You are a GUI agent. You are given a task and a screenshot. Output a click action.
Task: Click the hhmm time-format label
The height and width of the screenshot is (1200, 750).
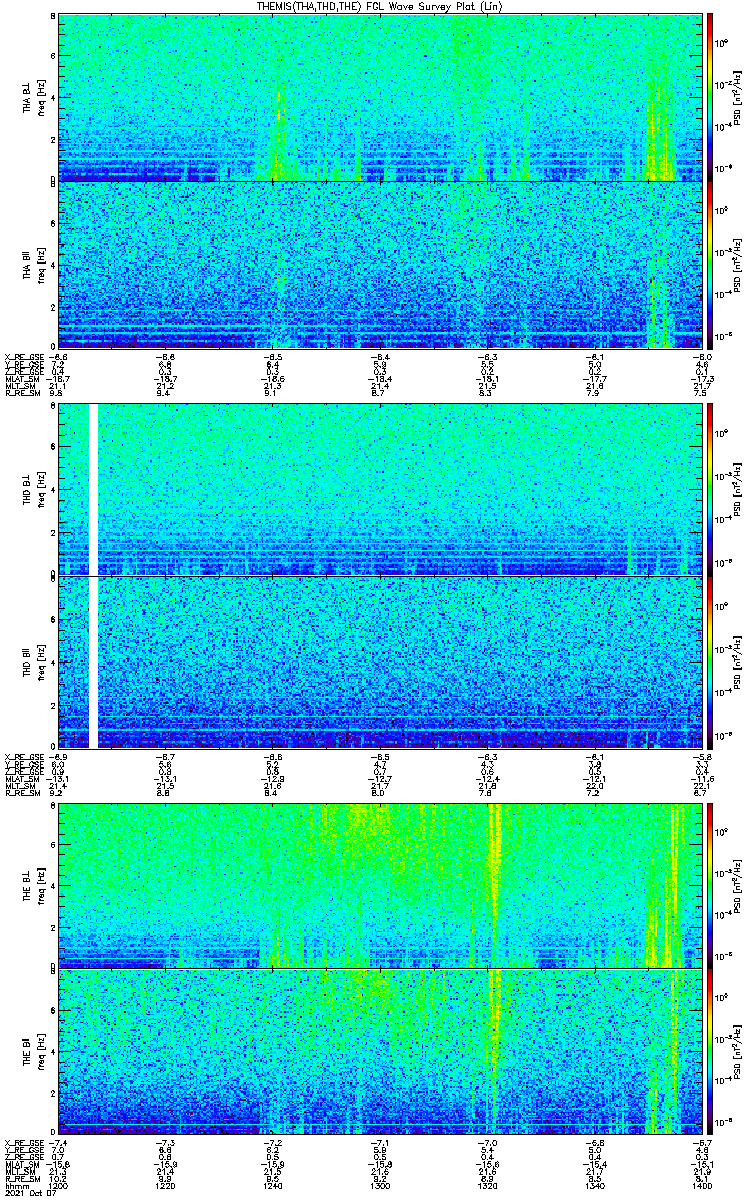(x=16, y=1185)
